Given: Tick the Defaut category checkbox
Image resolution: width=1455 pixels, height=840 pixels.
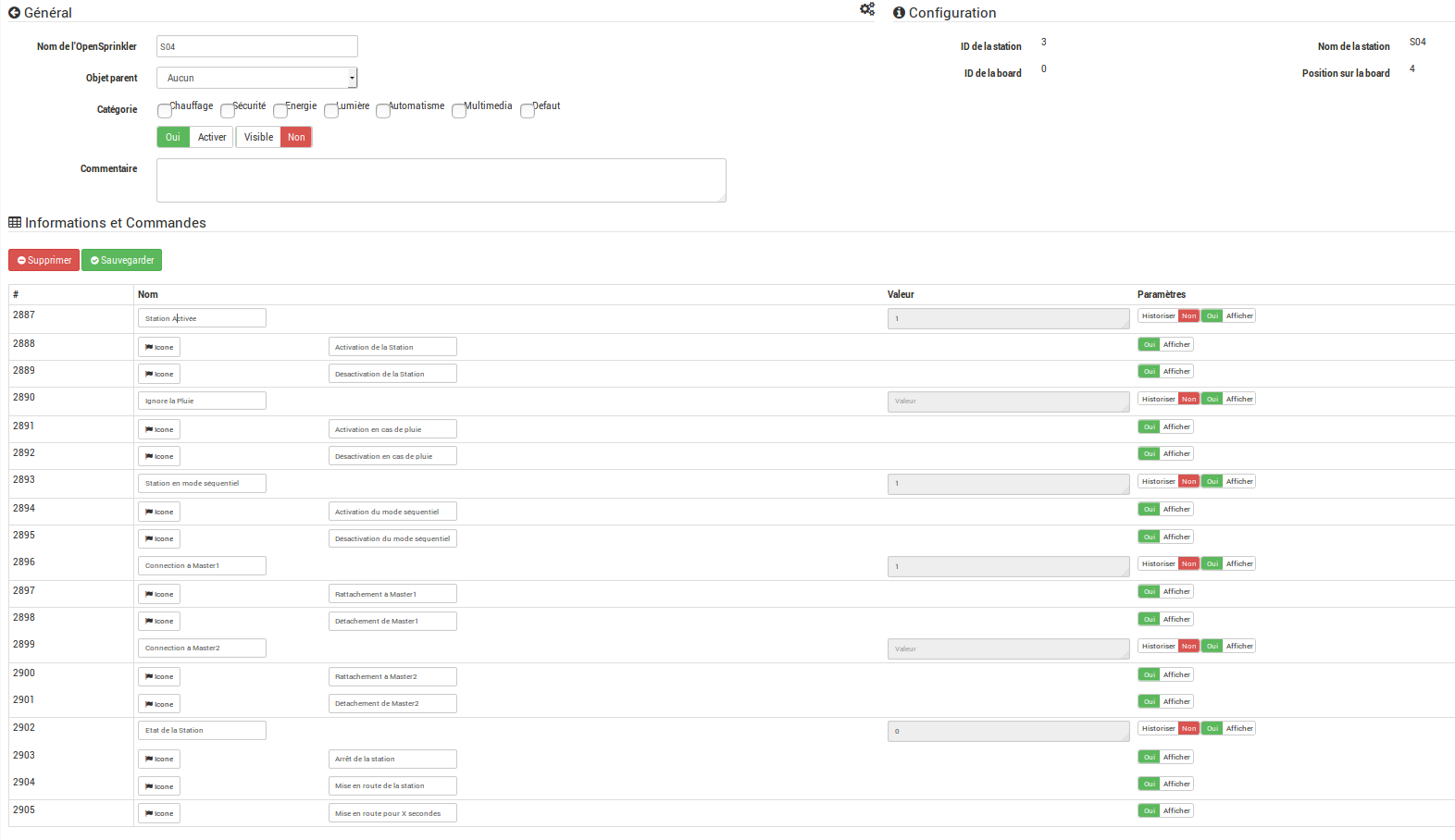Looking at the screenshot, I should point(527,111).
